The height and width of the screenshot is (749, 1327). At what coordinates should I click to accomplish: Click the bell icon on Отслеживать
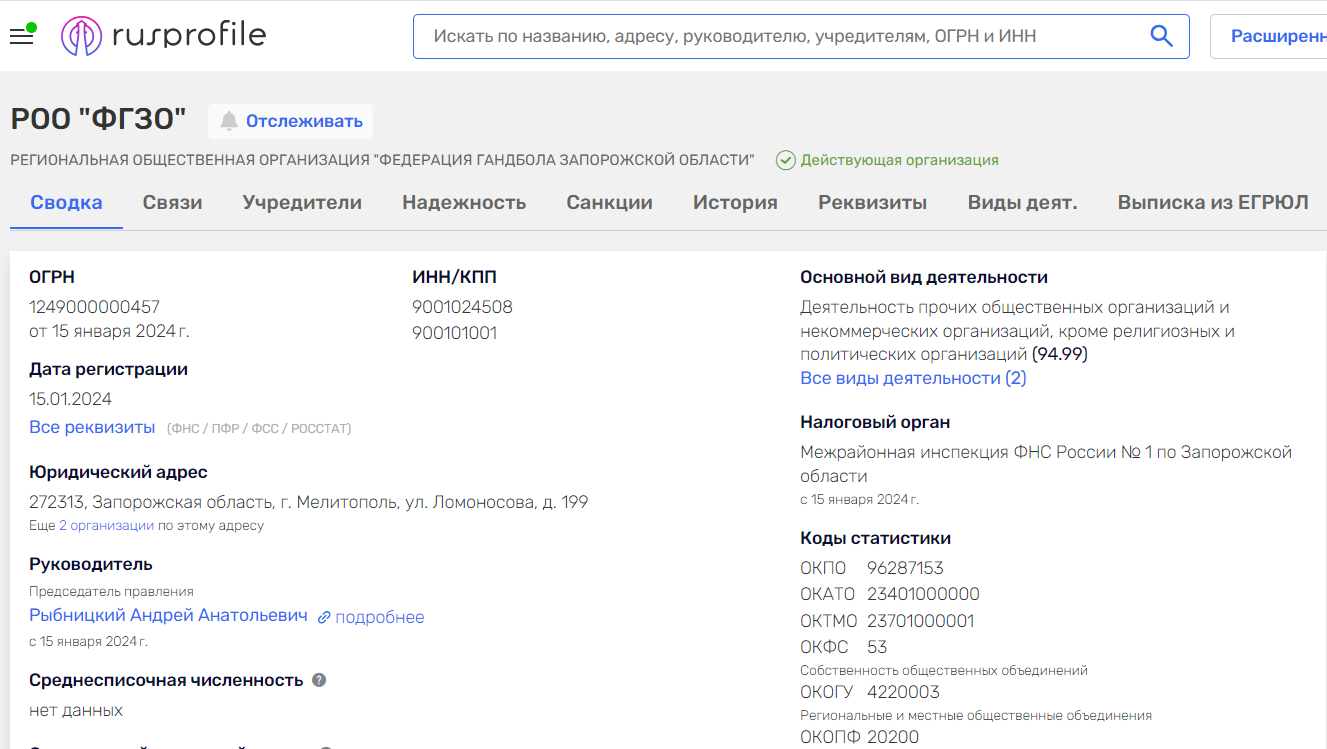(x=229, y=121)
